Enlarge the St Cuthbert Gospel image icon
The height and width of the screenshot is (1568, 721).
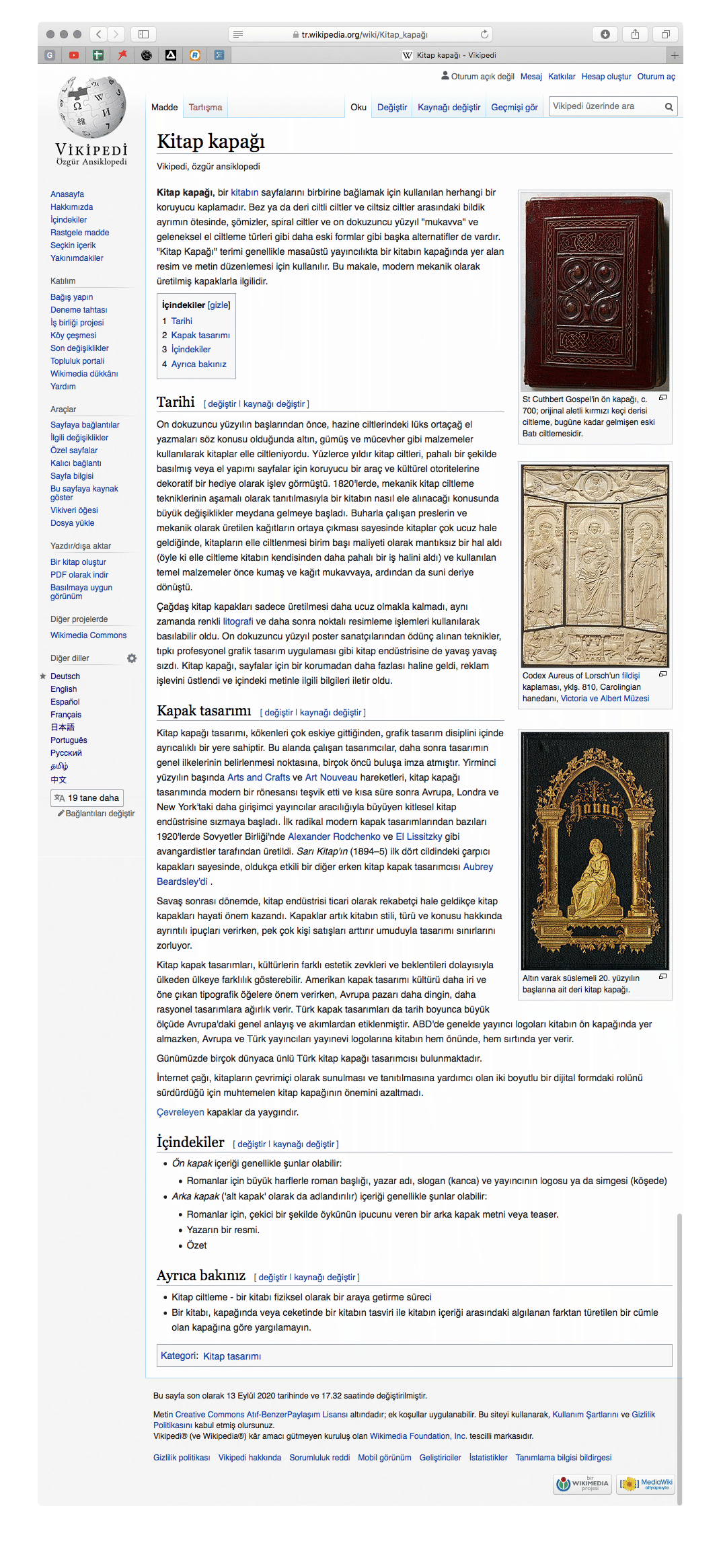point(662,398)
